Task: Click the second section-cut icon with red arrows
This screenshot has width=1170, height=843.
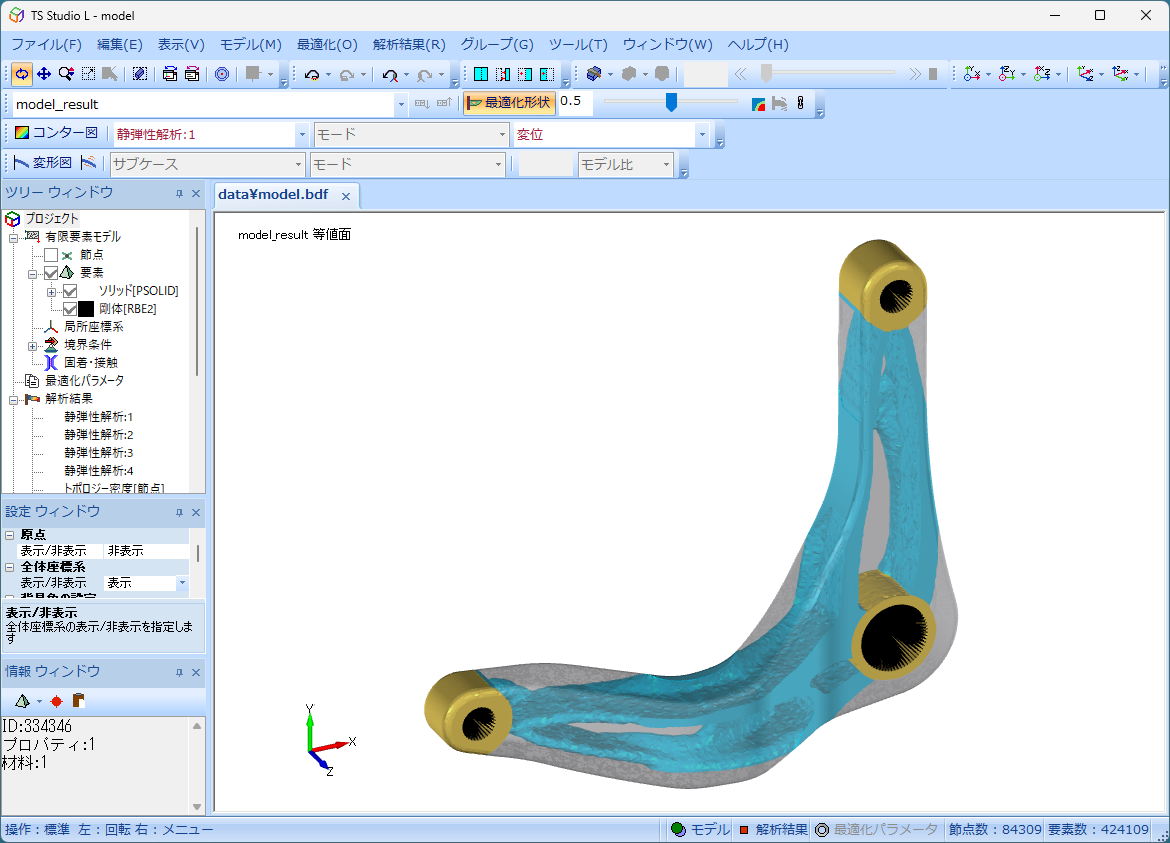Action: pyautogui.click(x=503, y=74)
